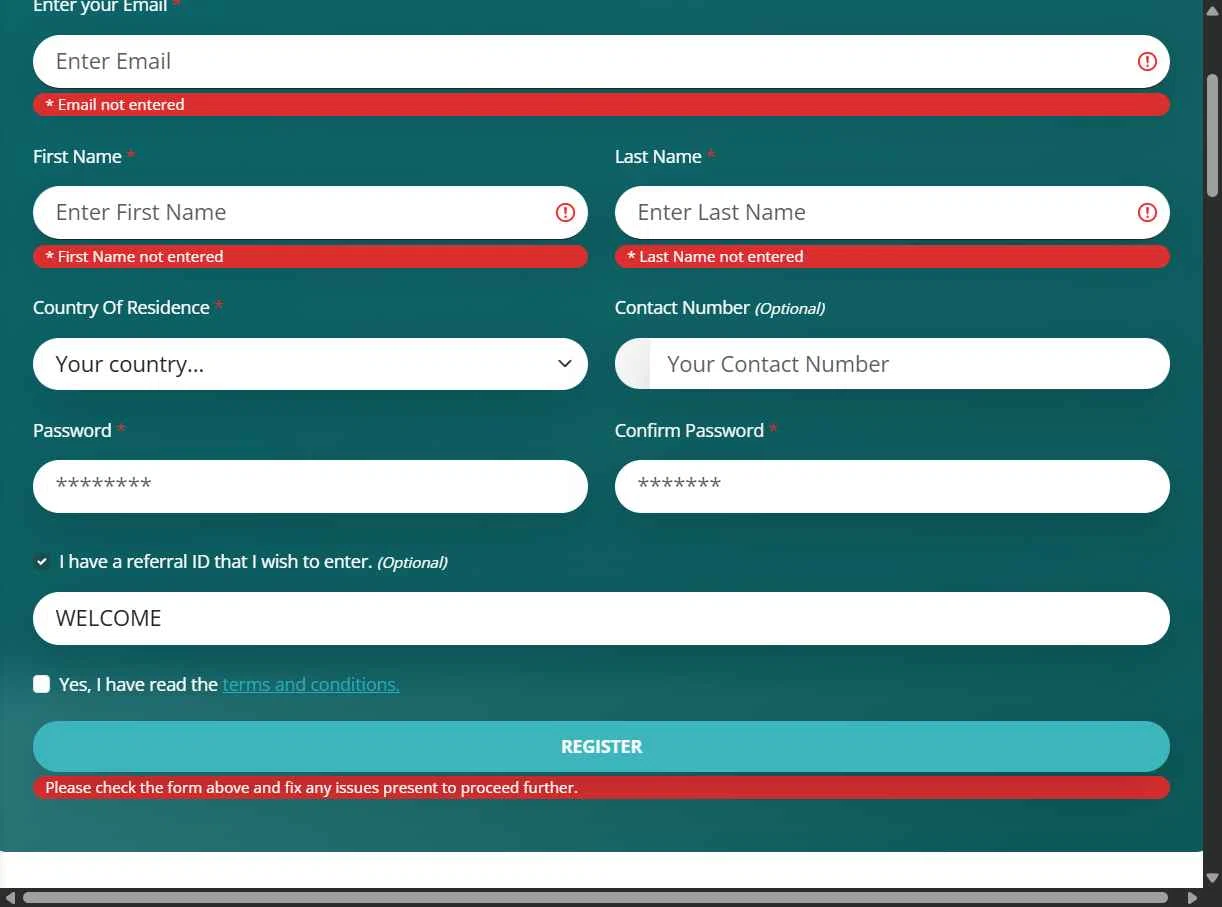Click the horizontal scrollbar thumb
This screenshot has width=1222, height=907.
pyautogui.click(x=595, y=898)
